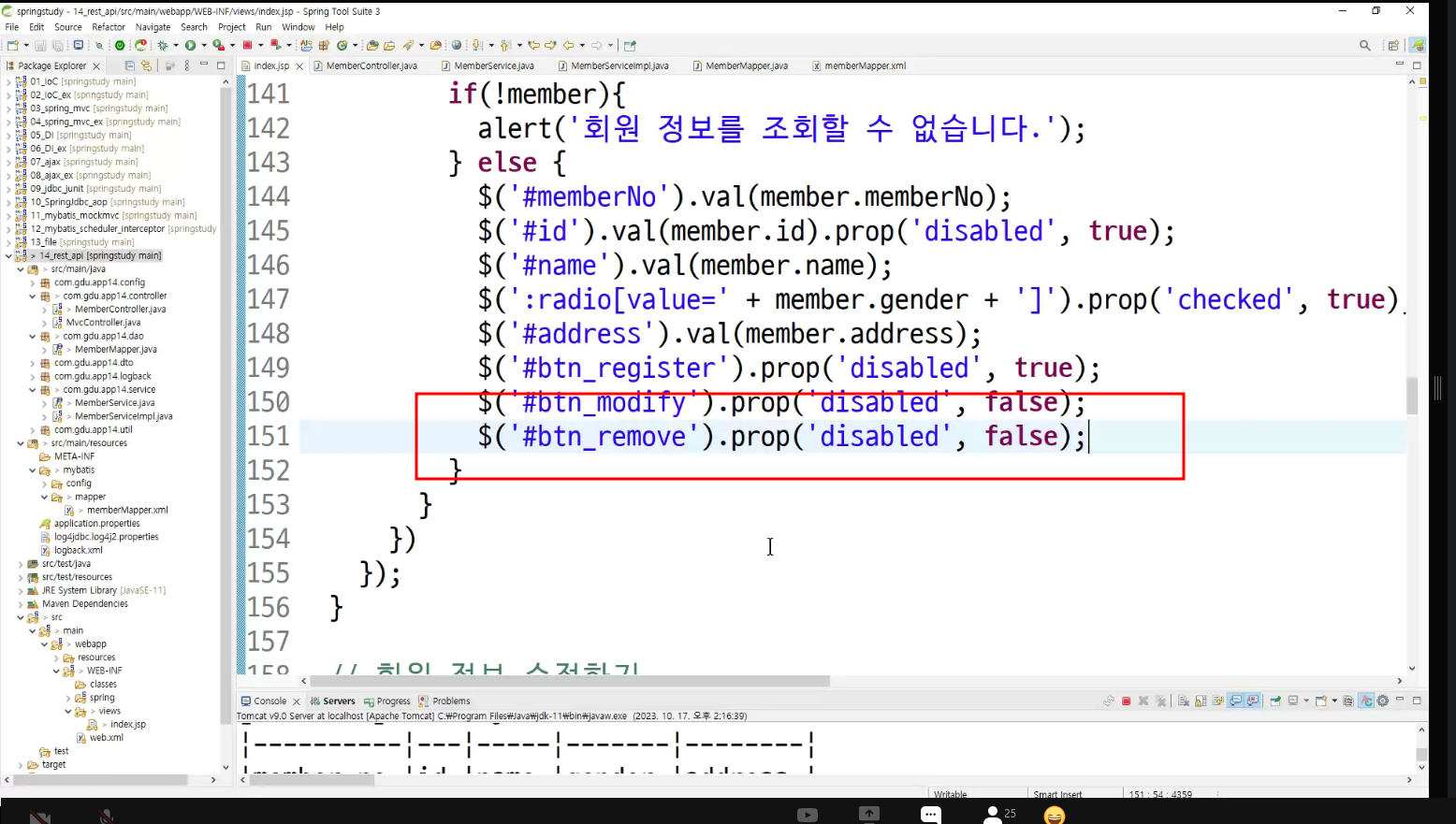Click the Spring perspective icon top right
The height and width of the screenshot is (824, 1456).
coord(1418,45)
